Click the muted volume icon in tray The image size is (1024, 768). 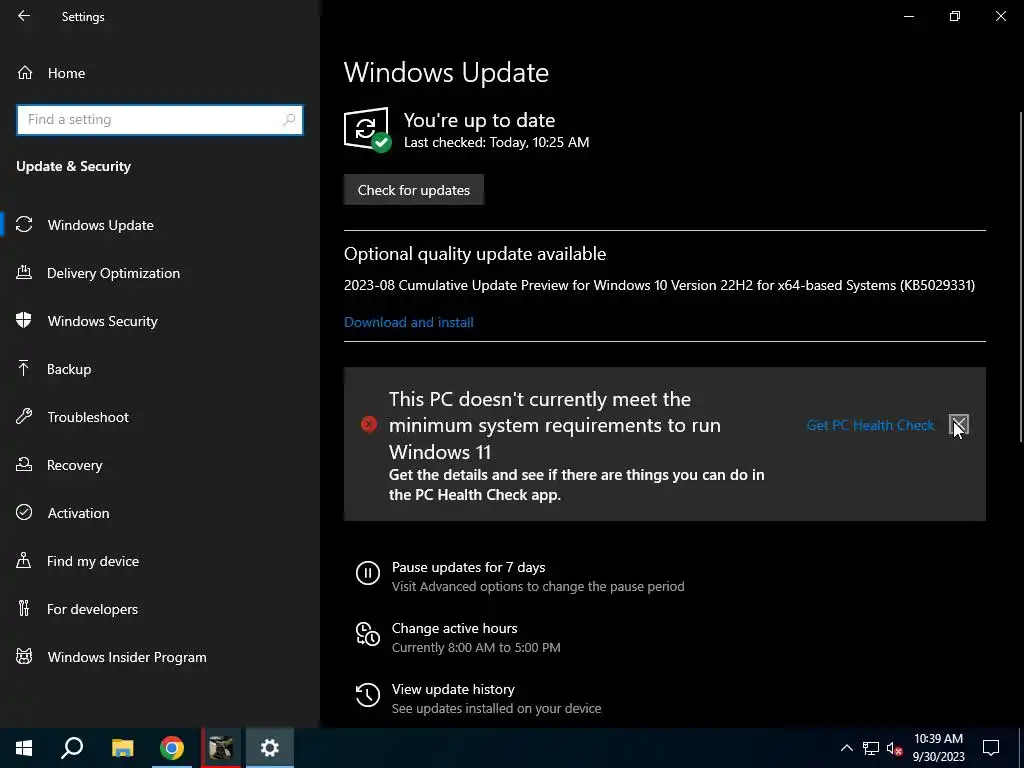point(894,748)
